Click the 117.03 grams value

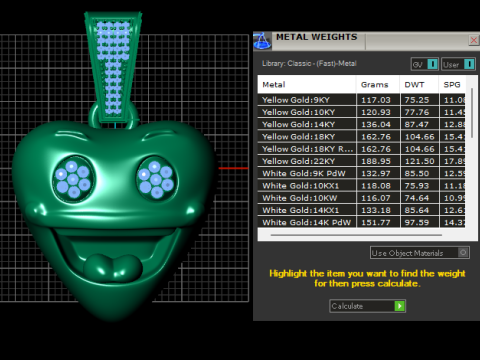[x=376, y=100]
